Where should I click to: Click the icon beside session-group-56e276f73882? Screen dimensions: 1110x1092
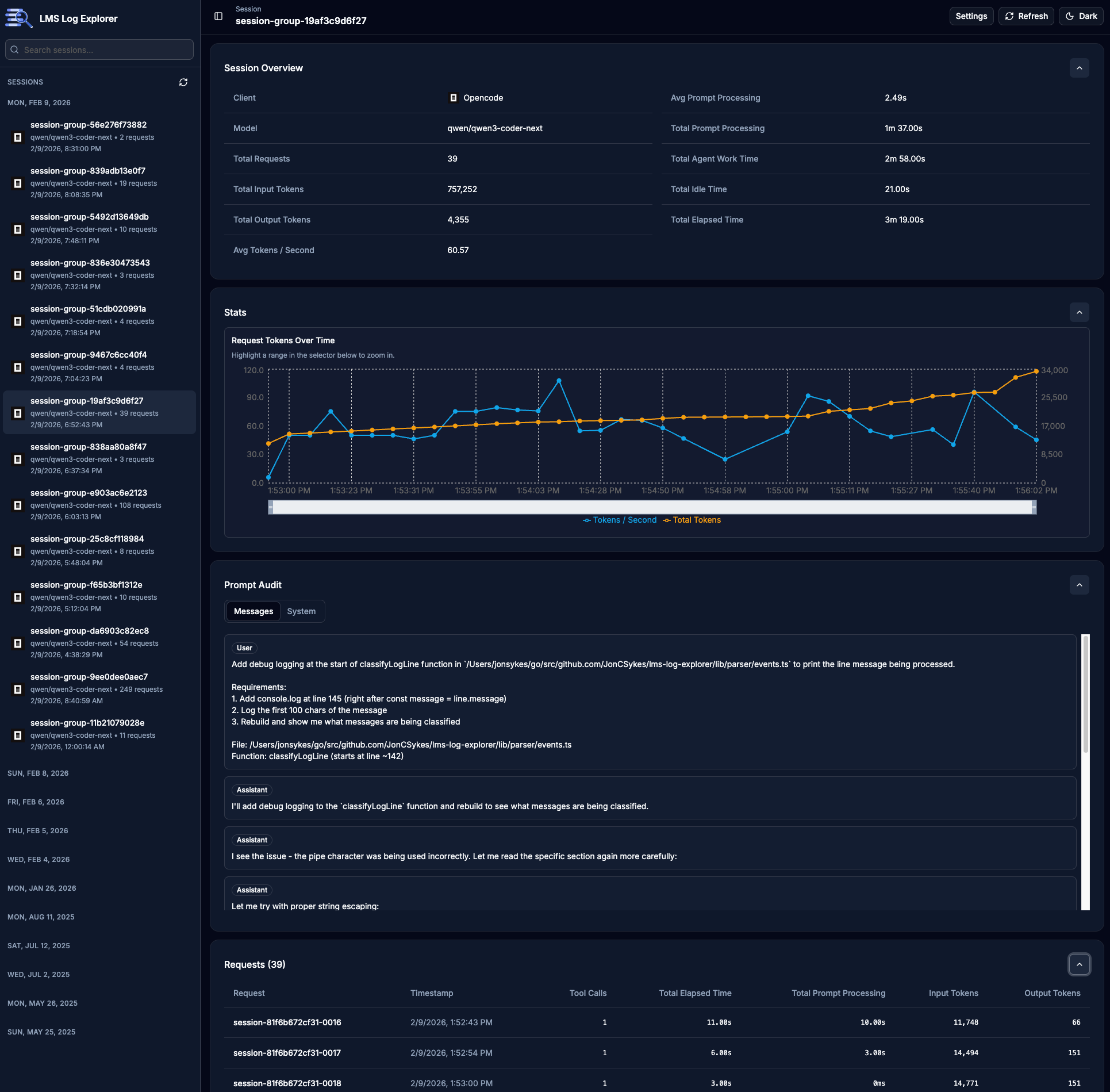point(18,137)
